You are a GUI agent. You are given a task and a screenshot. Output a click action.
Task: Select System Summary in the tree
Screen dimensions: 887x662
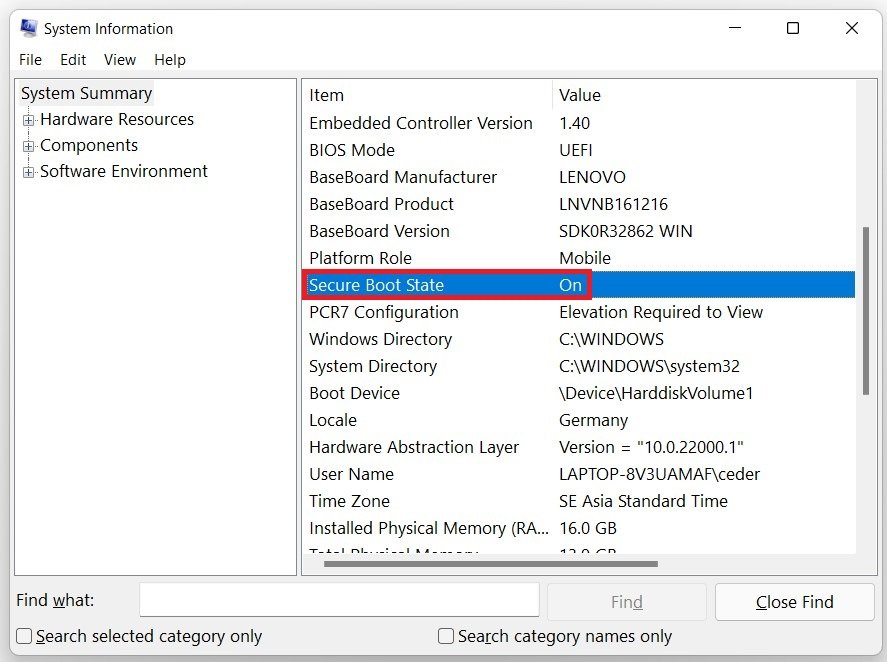tap(87, 93)
